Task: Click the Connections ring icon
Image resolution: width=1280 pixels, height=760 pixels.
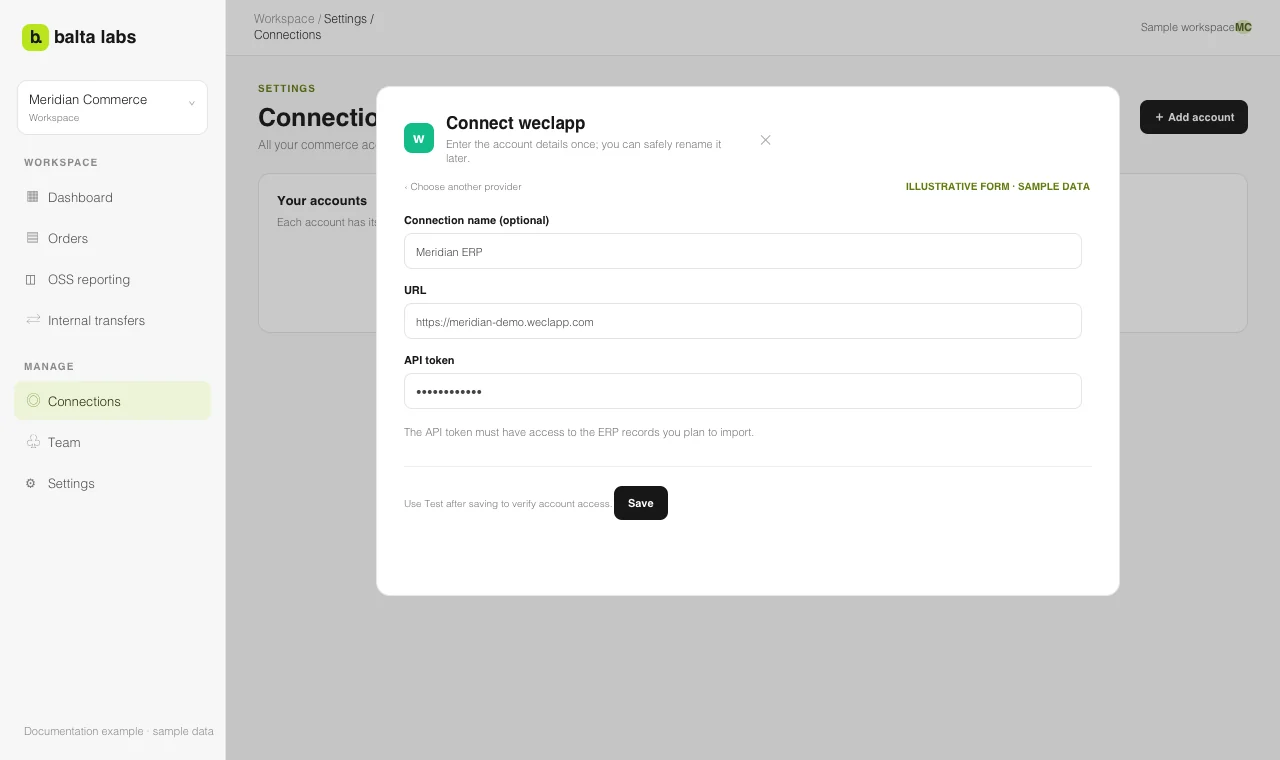Action: click(32, 401)
